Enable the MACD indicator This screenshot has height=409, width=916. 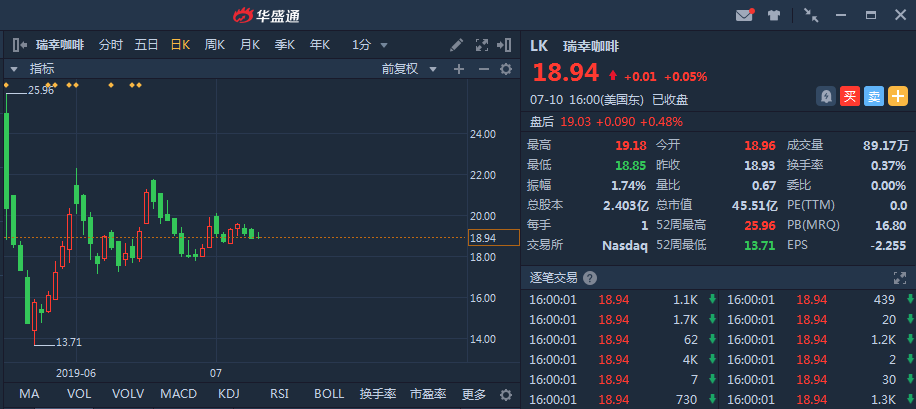(x=179, y=394)
